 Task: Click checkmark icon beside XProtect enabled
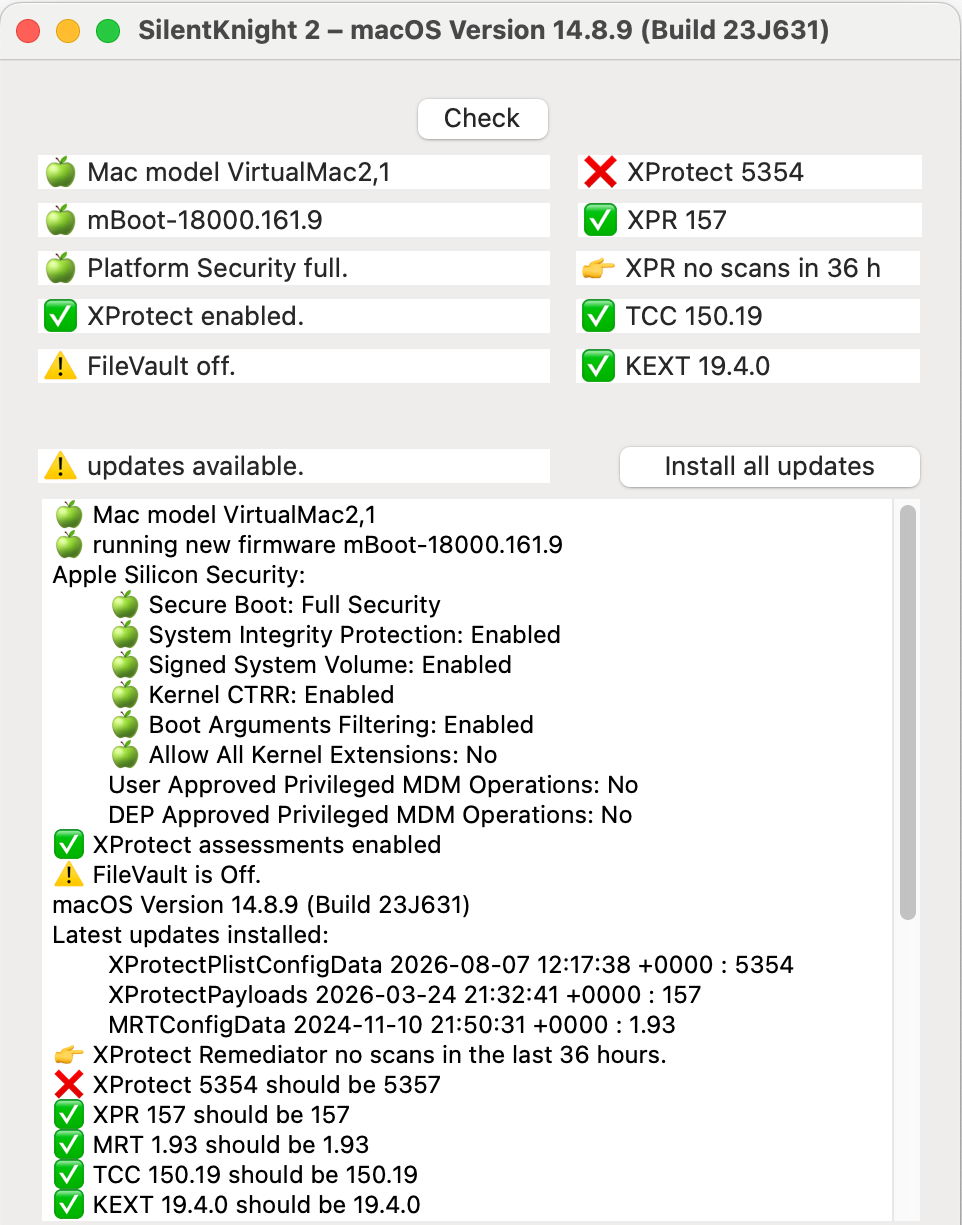(61, 316)
